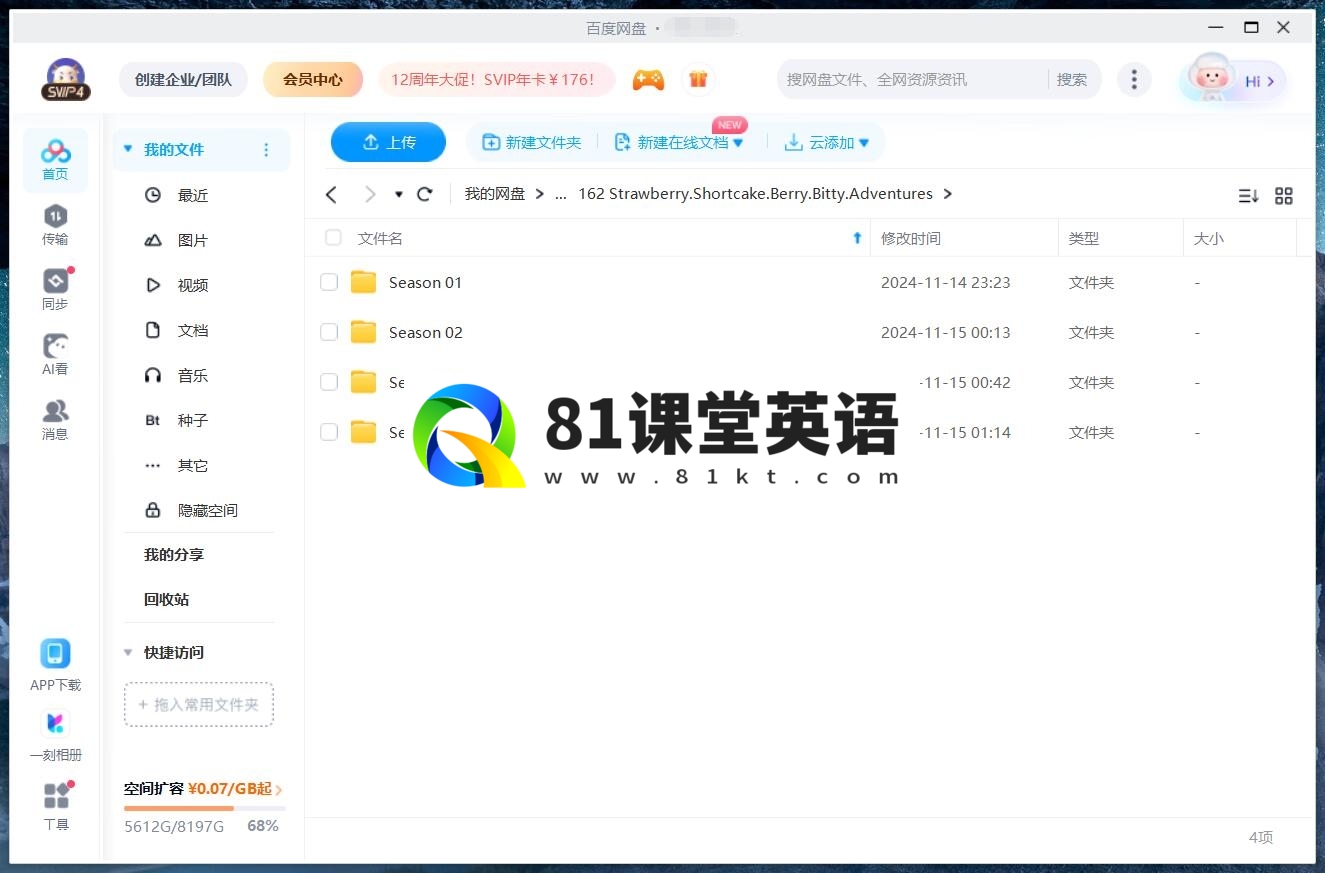Focus the 搜网盘文件 search field
The height and width of the screenshot is (873, 1325).
[x=912, y=79]
